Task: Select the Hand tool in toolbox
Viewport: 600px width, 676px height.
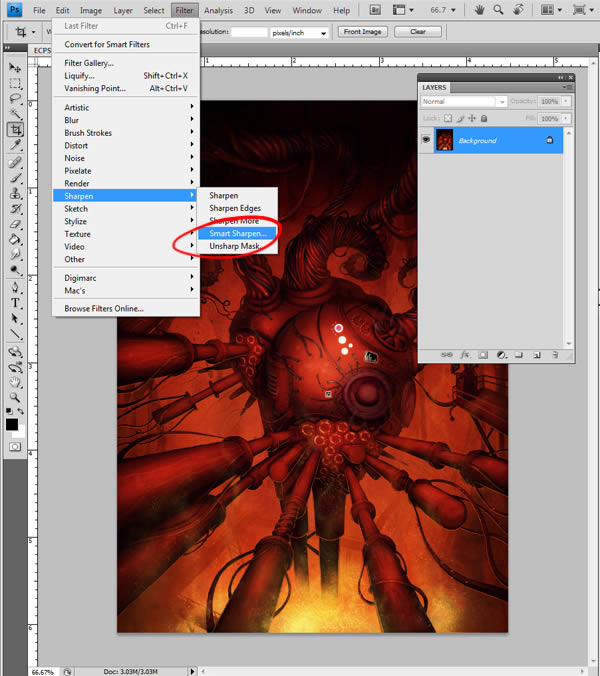Action: click(15, 382)
